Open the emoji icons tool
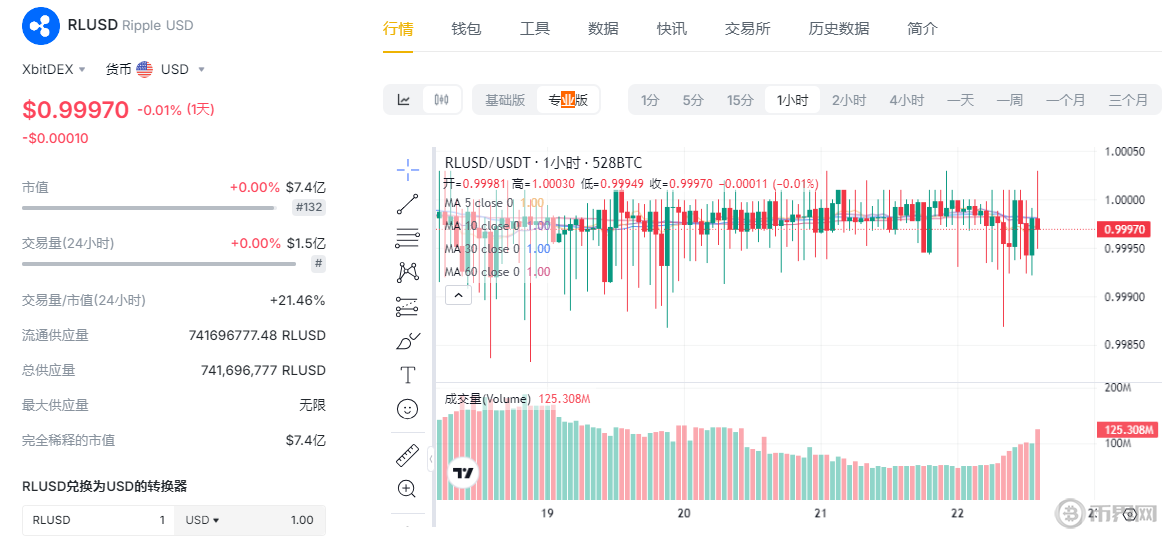The width and height of the screenshot is (1168, 541). point(407,409)
